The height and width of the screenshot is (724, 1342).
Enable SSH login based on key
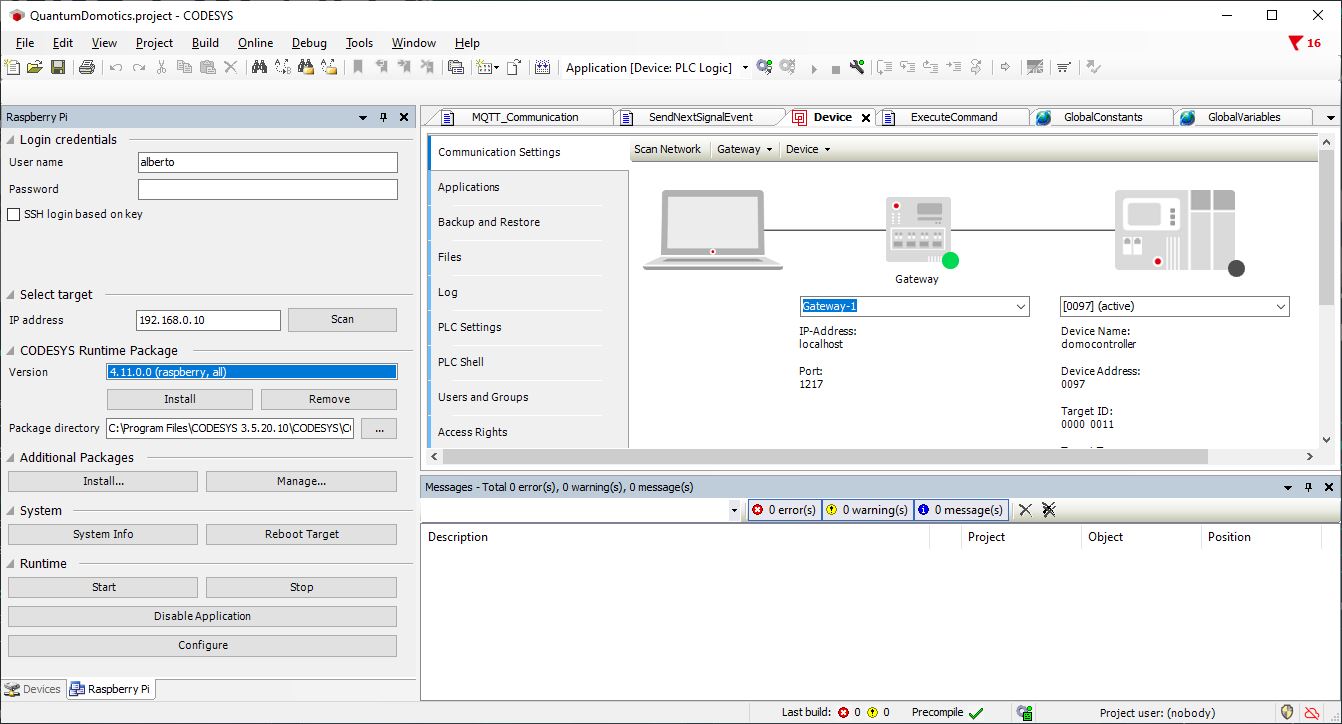[x=14, y=214]
